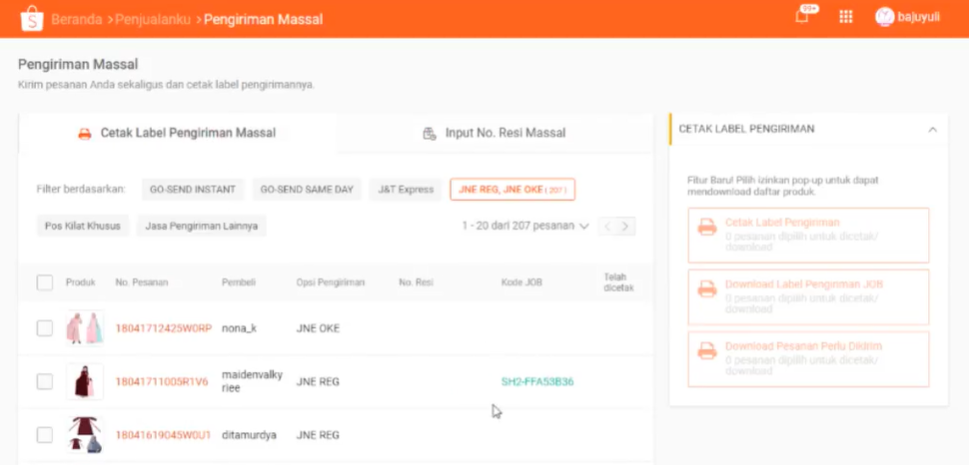969x465 pixels.
Task: Click printer icon in Cetak Label Pengiriman
Action: pyautogui.click(x=707, y=227)
